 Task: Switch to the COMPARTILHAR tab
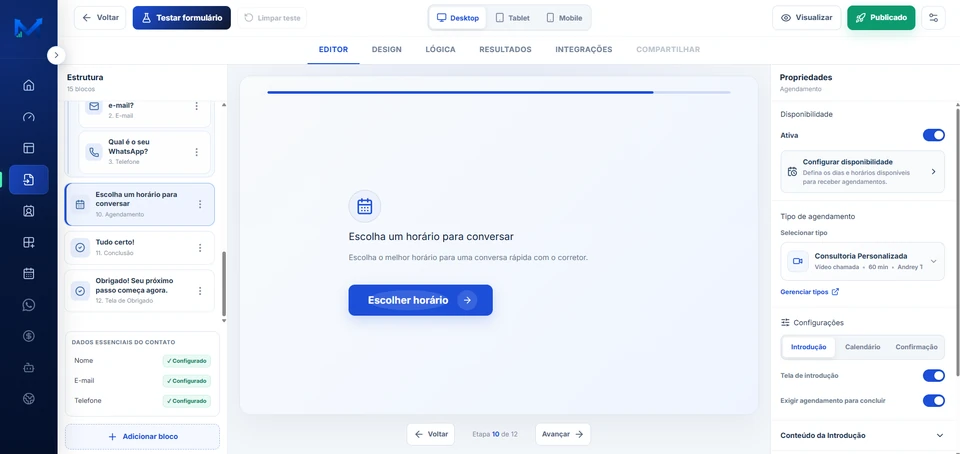tap(668, 50)
